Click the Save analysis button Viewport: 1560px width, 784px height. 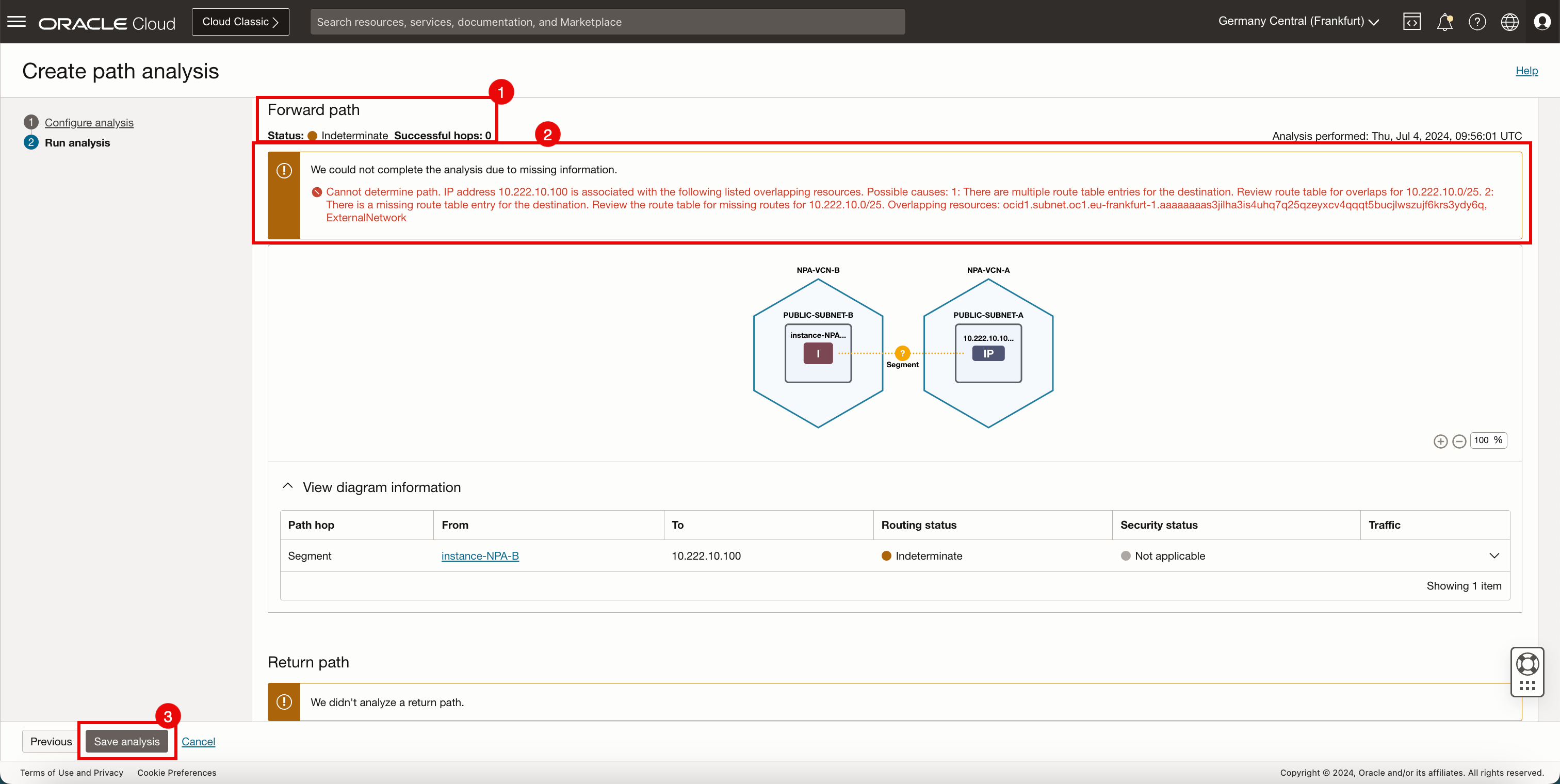point(126,742)
